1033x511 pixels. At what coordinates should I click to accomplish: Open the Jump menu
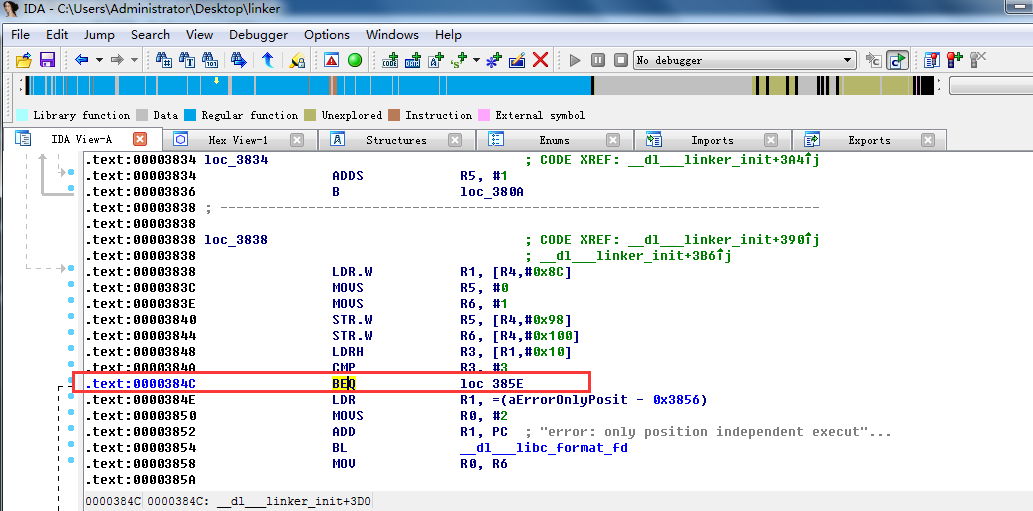click(99, 35)
